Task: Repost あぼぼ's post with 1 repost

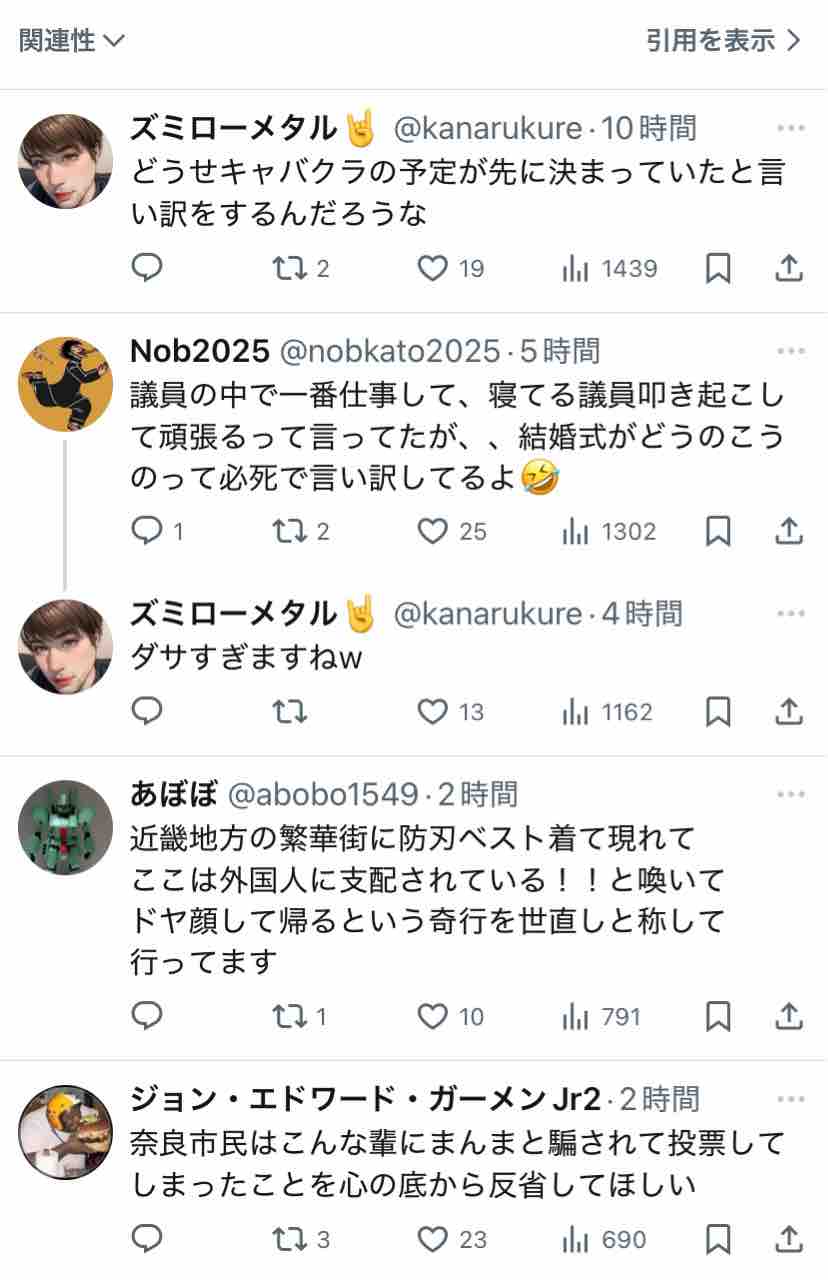Action: (300, 1017)
